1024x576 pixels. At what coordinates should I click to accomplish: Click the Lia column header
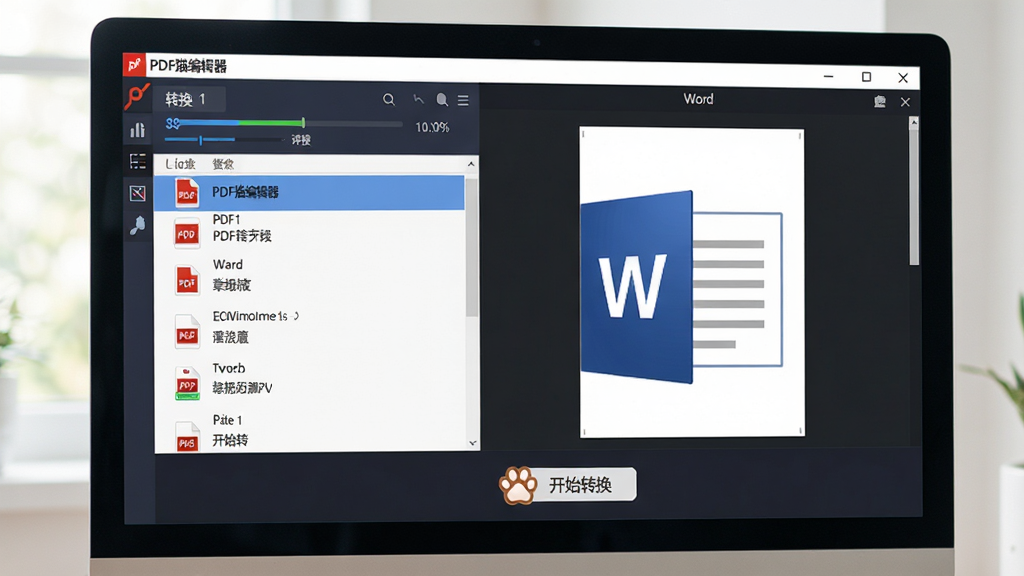pyautogui.click(x=180, y=164)
